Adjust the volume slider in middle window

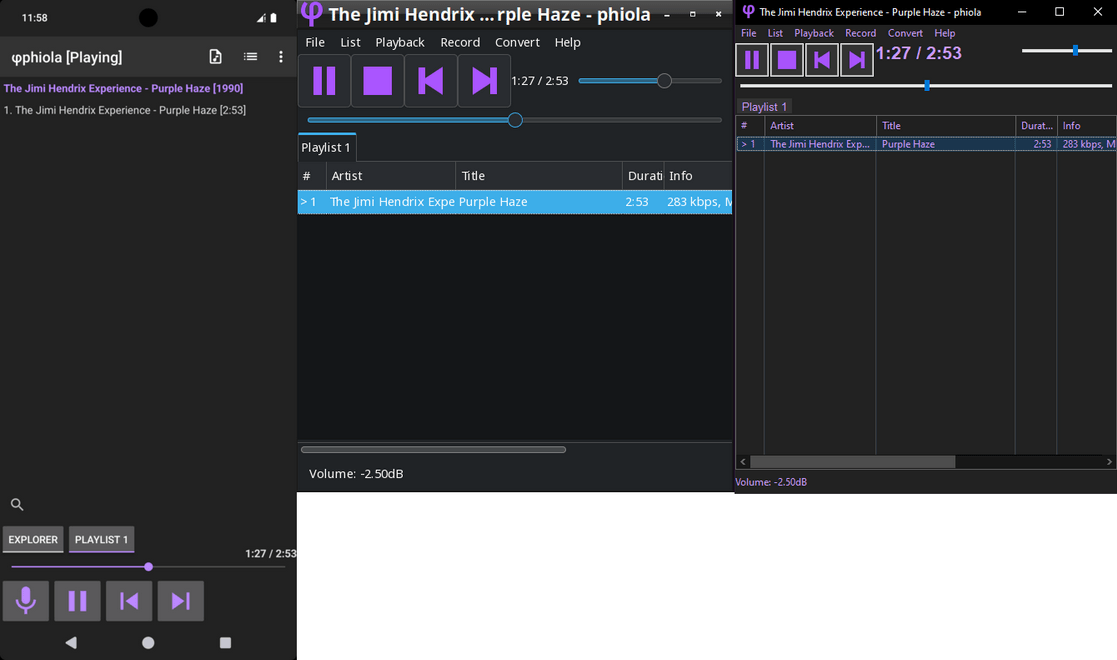pyautogui.click(x=650, y=81)
